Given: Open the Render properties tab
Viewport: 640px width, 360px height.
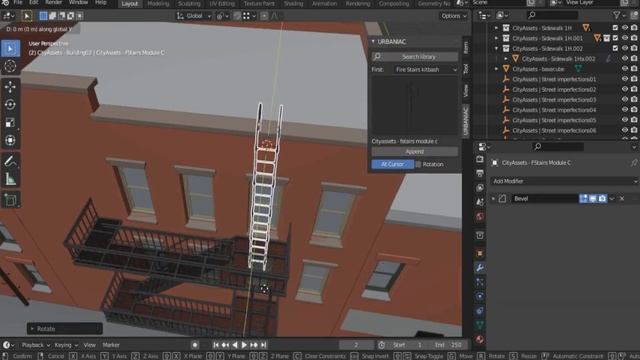Looking at the screenshot, I should click(x=480, y=159).
